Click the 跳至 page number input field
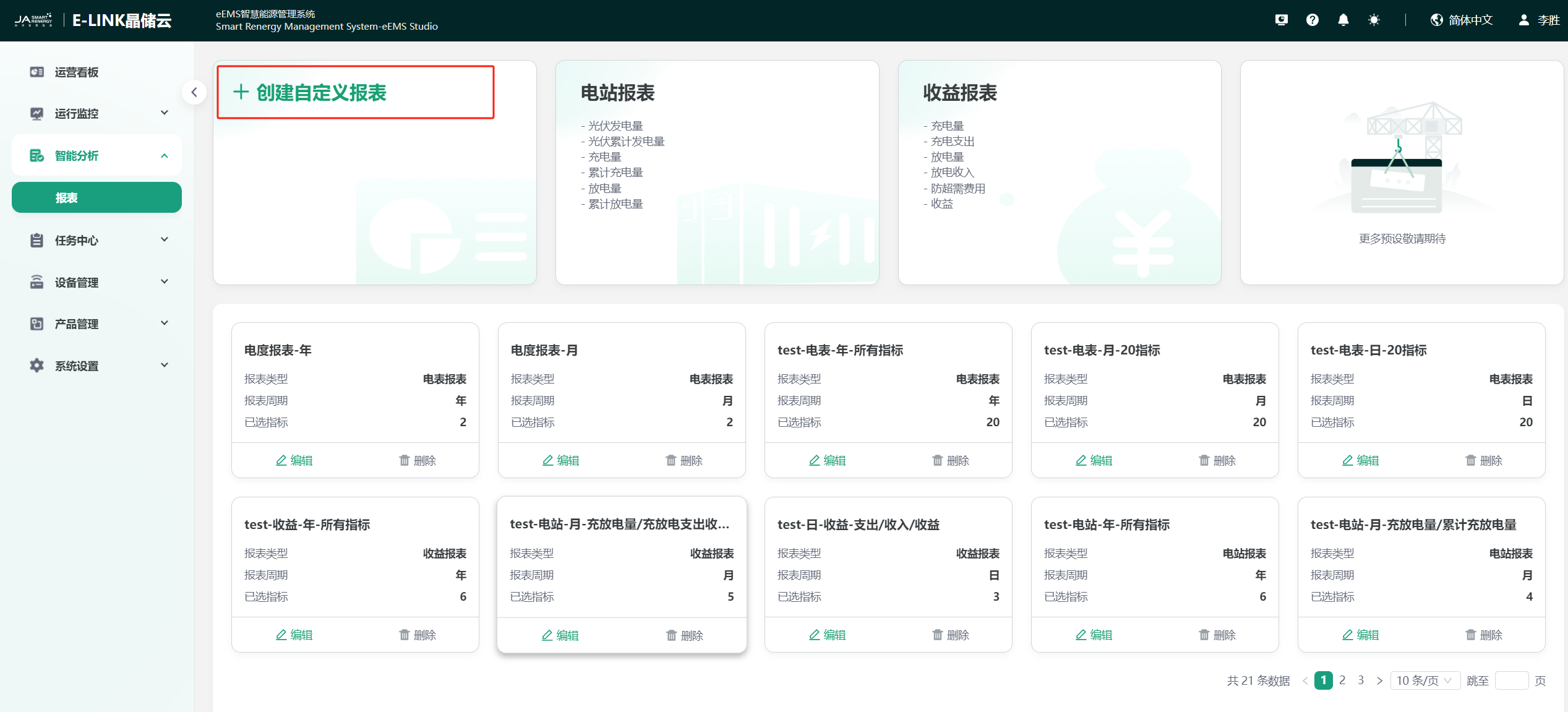 [x=1510, y=680]
